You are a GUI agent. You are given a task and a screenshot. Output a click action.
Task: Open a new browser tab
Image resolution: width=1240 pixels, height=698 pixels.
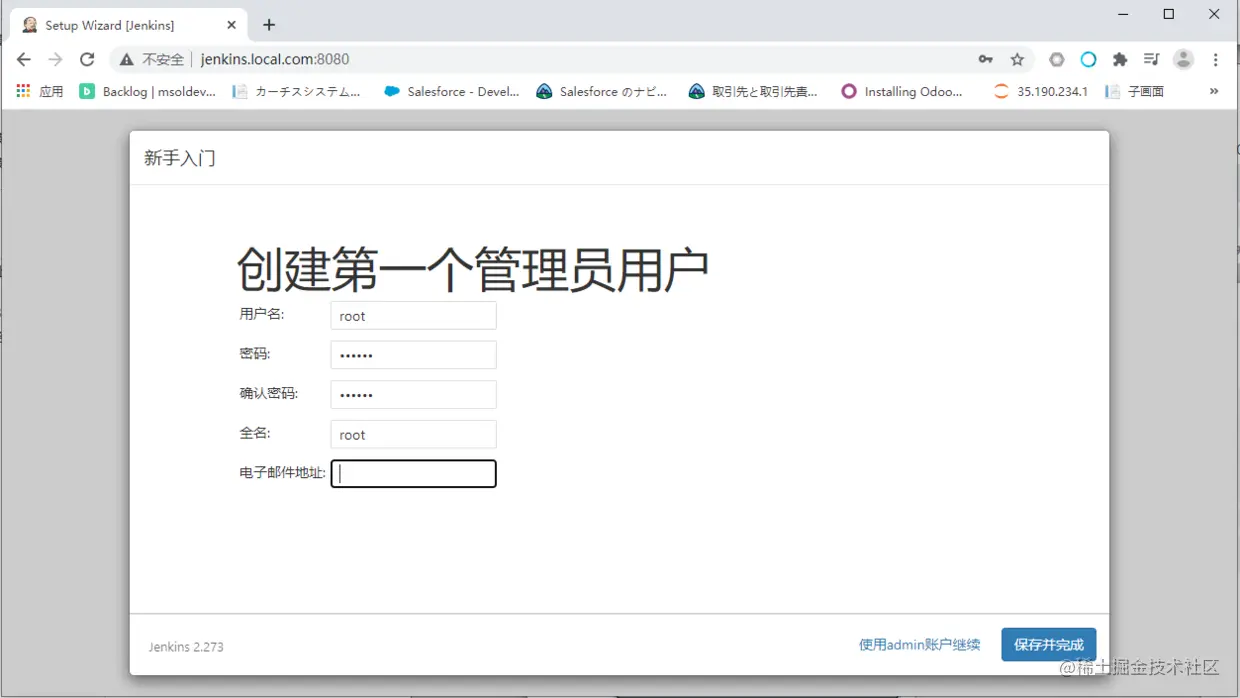pos(269,25)
